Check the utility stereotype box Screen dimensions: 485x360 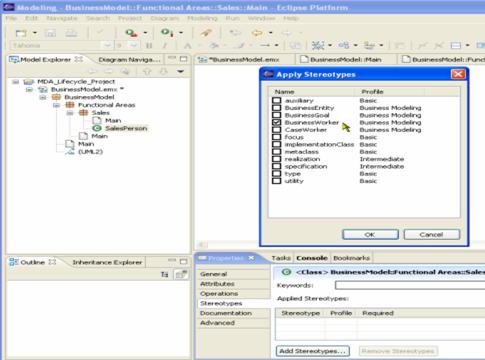click(x=276, y=181)
